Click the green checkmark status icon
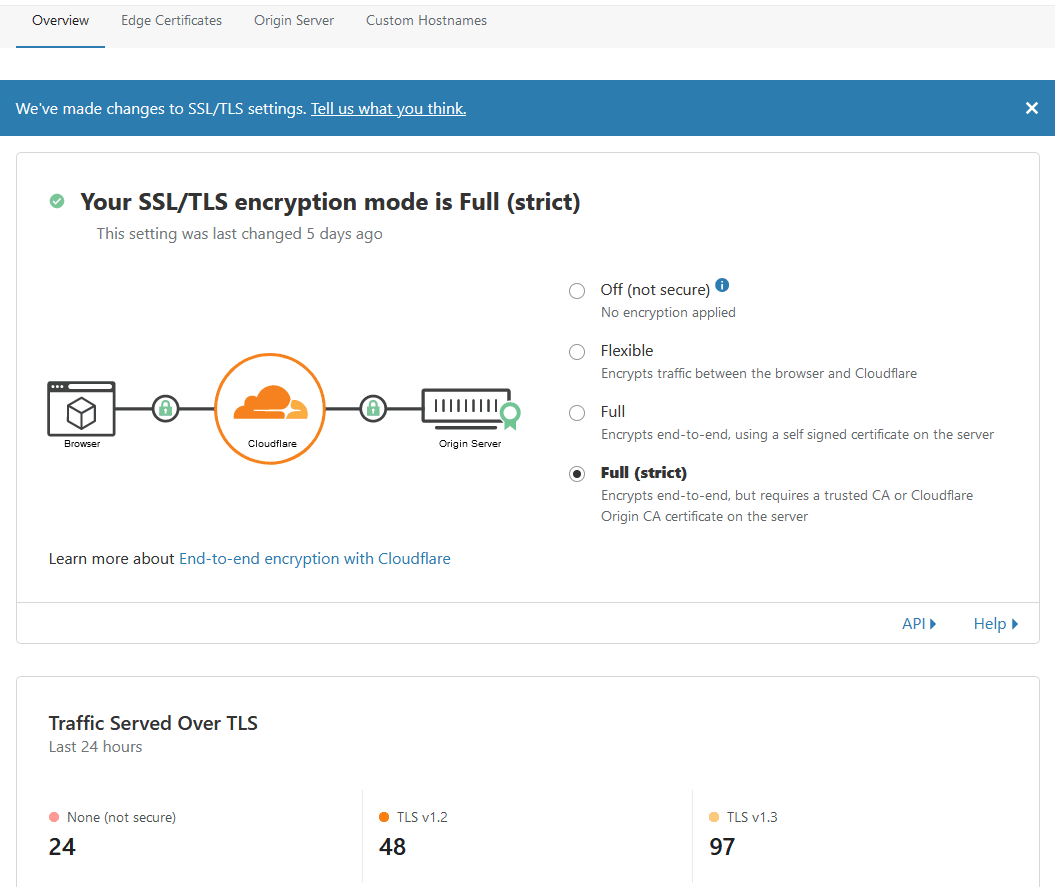The image size is (1055, 887). 57,201
